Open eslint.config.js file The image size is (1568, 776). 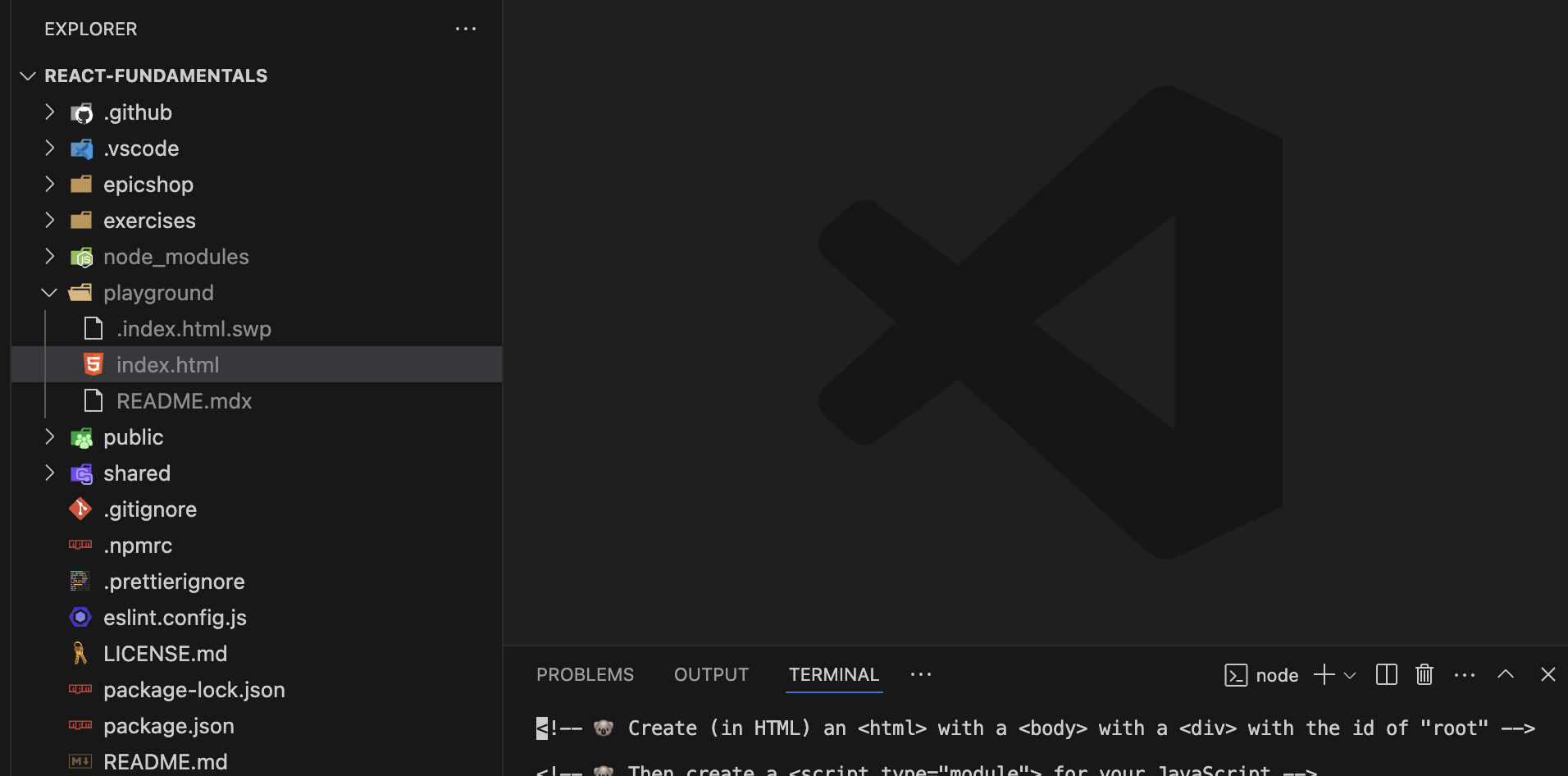(175, 618)
